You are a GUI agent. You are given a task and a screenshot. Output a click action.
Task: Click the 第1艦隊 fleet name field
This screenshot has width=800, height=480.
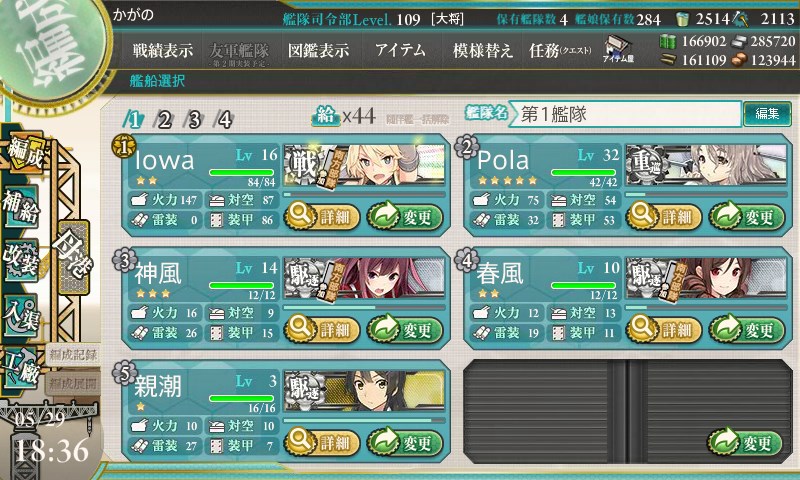coord(626,114)
